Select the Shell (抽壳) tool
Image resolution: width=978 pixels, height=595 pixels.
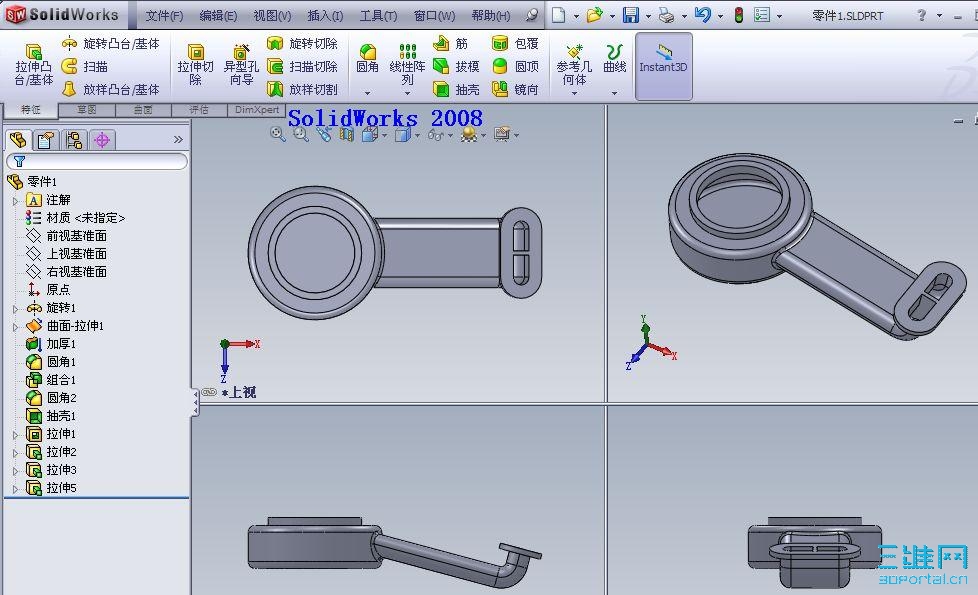[456, 89]
